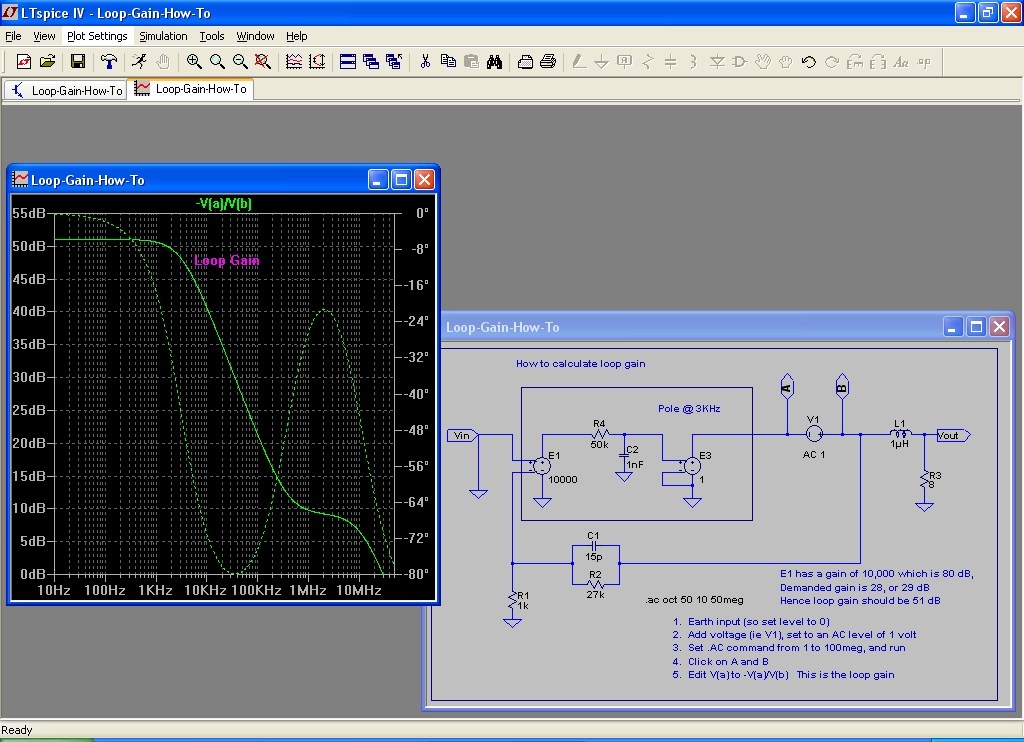Click the left dB vertical axis
This screenshot has width=1024, height=742.
coord(30,393)
